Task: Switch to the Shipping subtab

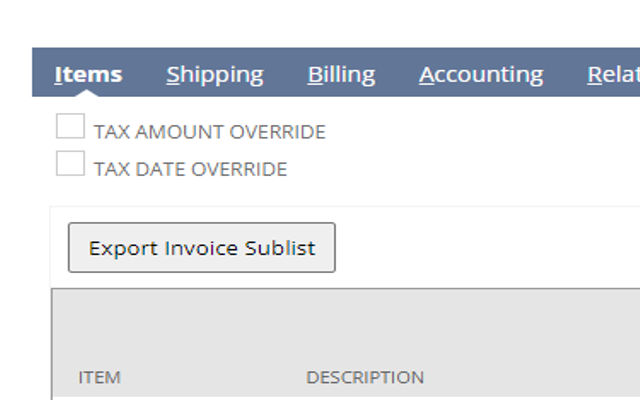Action: click(x=215, y=76)
